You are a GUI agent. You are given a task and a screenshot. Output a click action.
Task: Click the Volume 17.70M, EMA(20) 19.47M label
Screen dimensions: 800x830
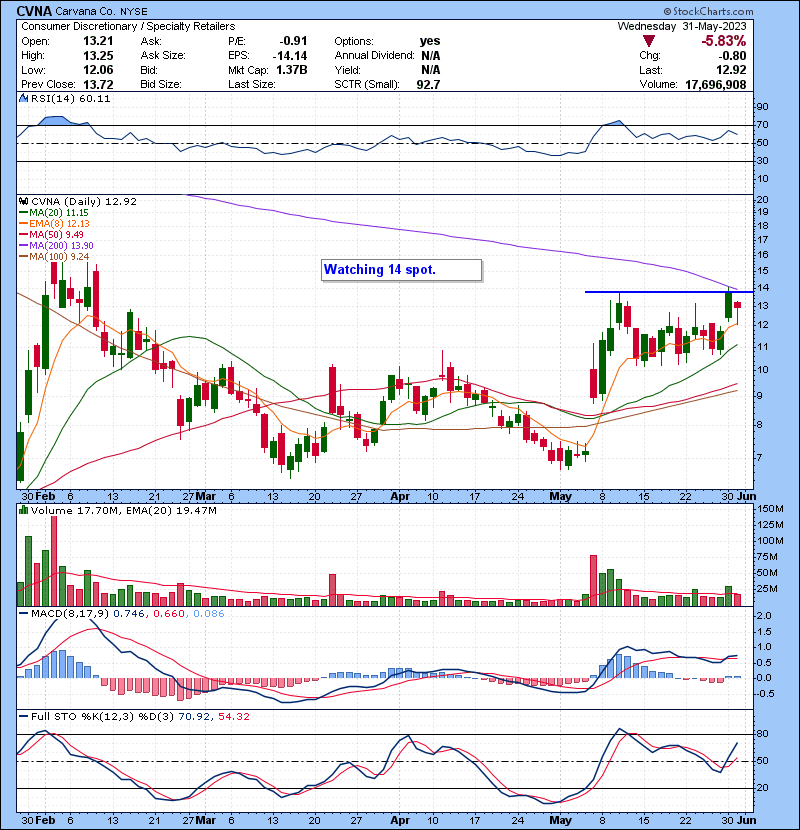click(123, 510)
